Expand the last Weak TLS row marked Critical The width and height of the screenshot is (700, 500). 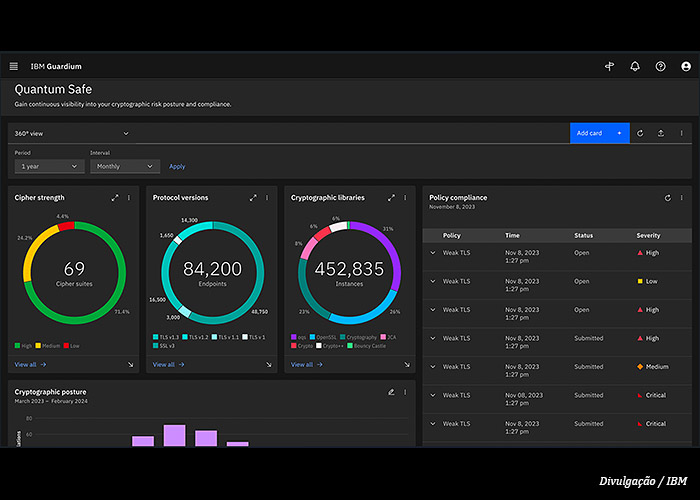(x=433, y=424)
